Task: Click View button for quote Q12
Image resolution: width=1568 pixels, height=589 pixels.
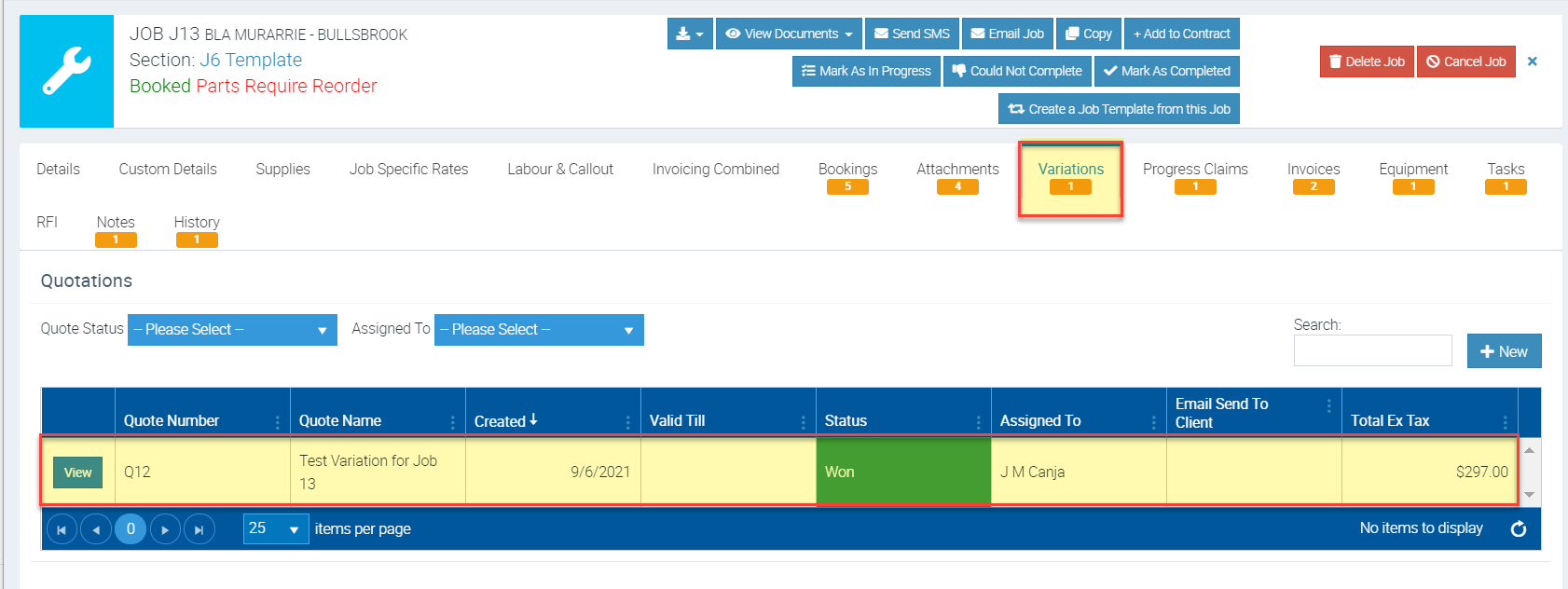Action: 78,473
